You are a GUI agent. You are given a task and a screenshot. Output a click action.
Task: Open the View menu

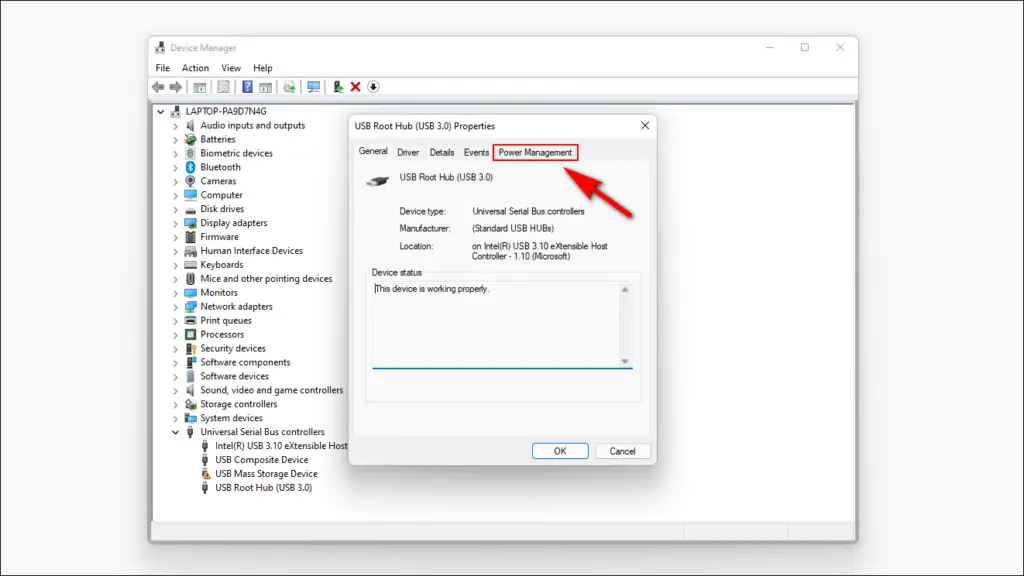click(231, 68)
